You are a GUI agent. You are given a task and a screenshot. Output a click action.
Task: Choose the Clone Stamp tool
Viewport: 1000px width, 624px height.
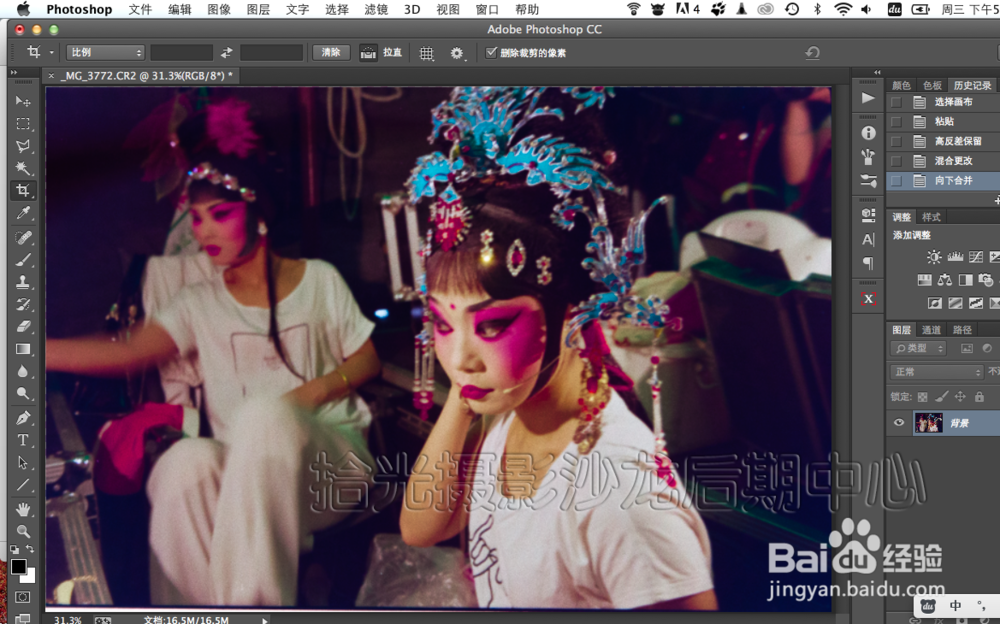[23, 282]
